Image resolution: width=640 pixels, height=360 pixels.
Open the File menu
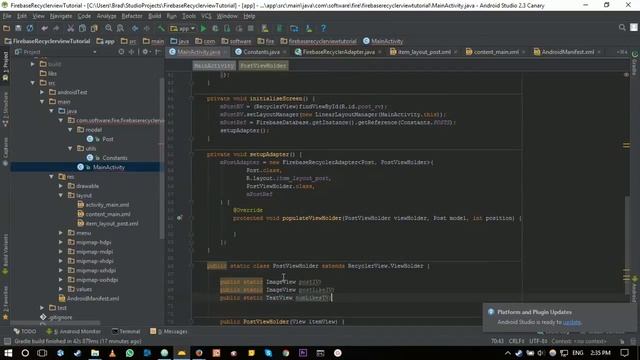coord(7,16)
